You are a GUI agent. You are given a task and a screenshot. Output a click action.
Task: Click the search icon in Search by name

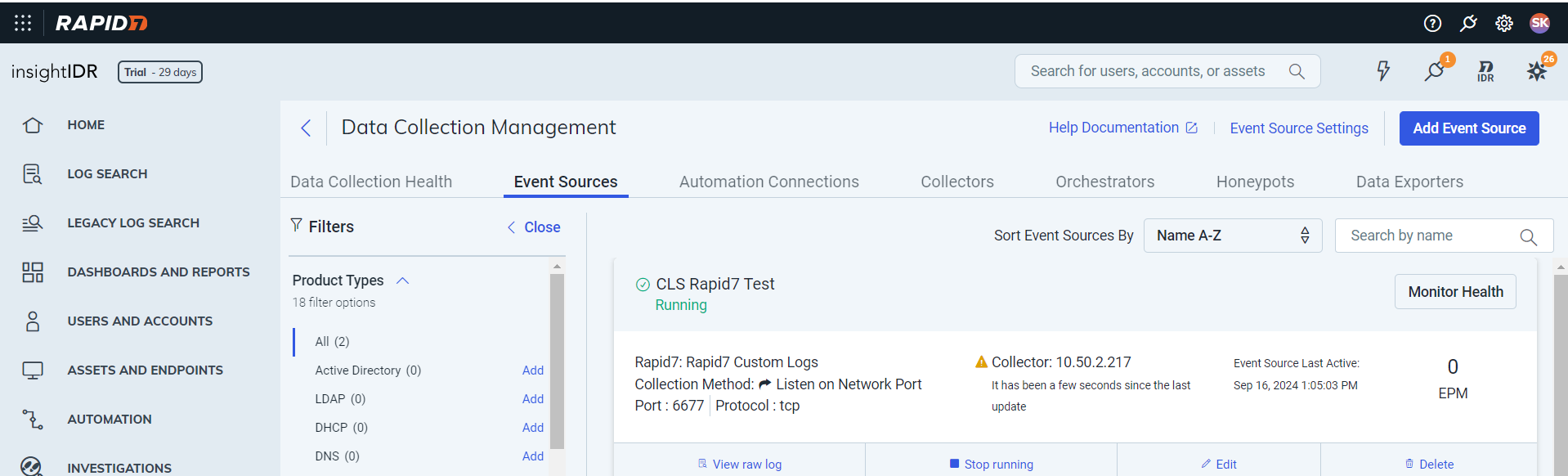tap(1528, 237)
